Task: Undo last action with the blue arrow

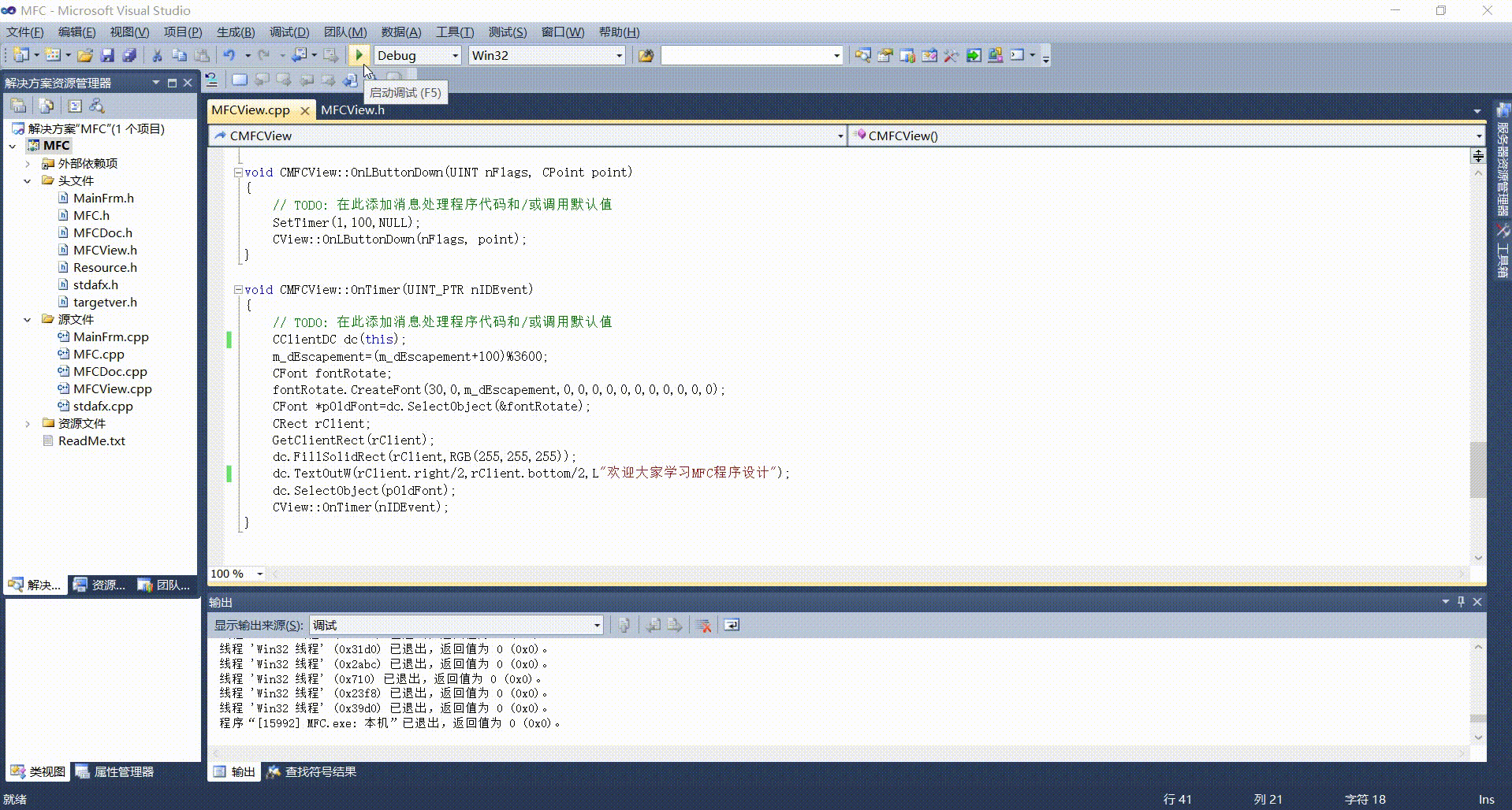Action: pos(229,55)
